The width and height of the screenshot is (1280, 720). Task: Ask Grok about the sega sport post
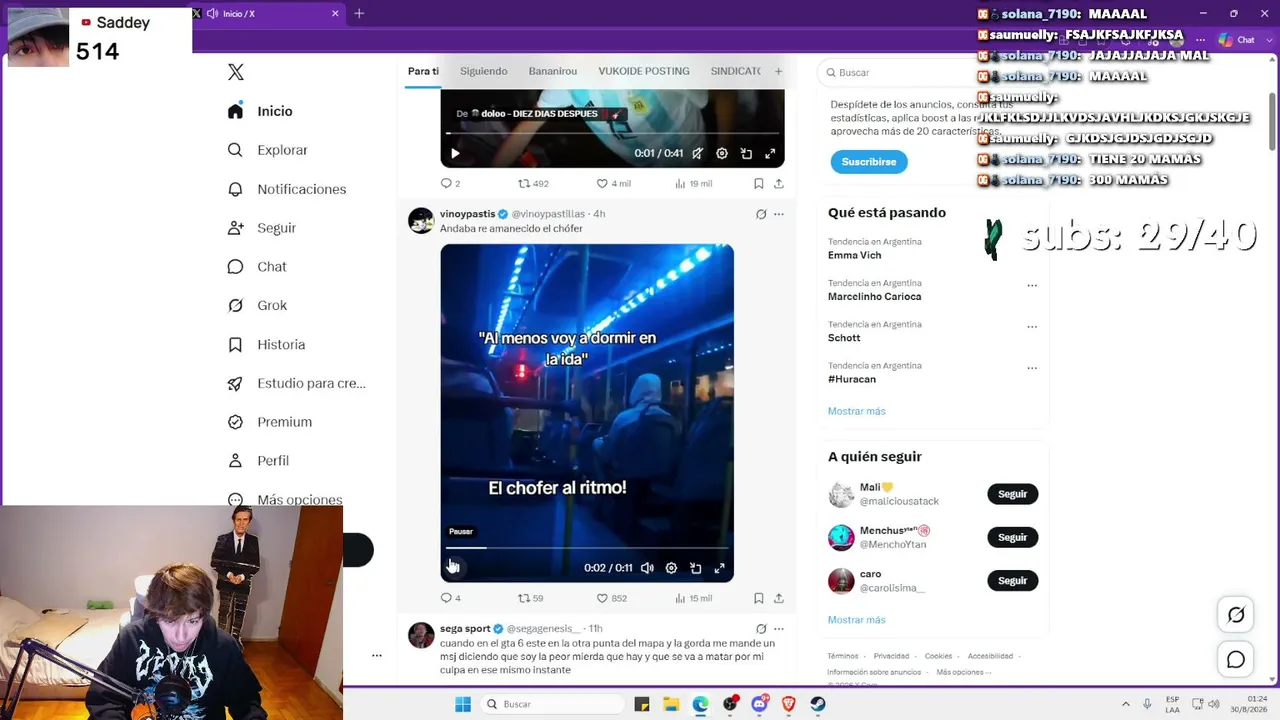pyautogui.click(x=761, y=629)
